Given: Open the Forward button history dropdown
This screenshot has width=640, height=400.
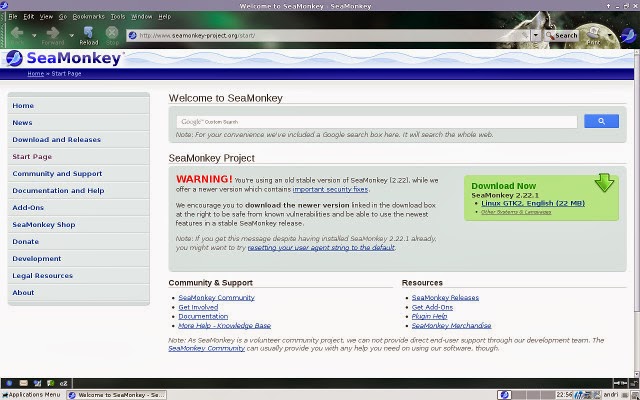Looking at the screenshot, I should [x=71, y=36].
